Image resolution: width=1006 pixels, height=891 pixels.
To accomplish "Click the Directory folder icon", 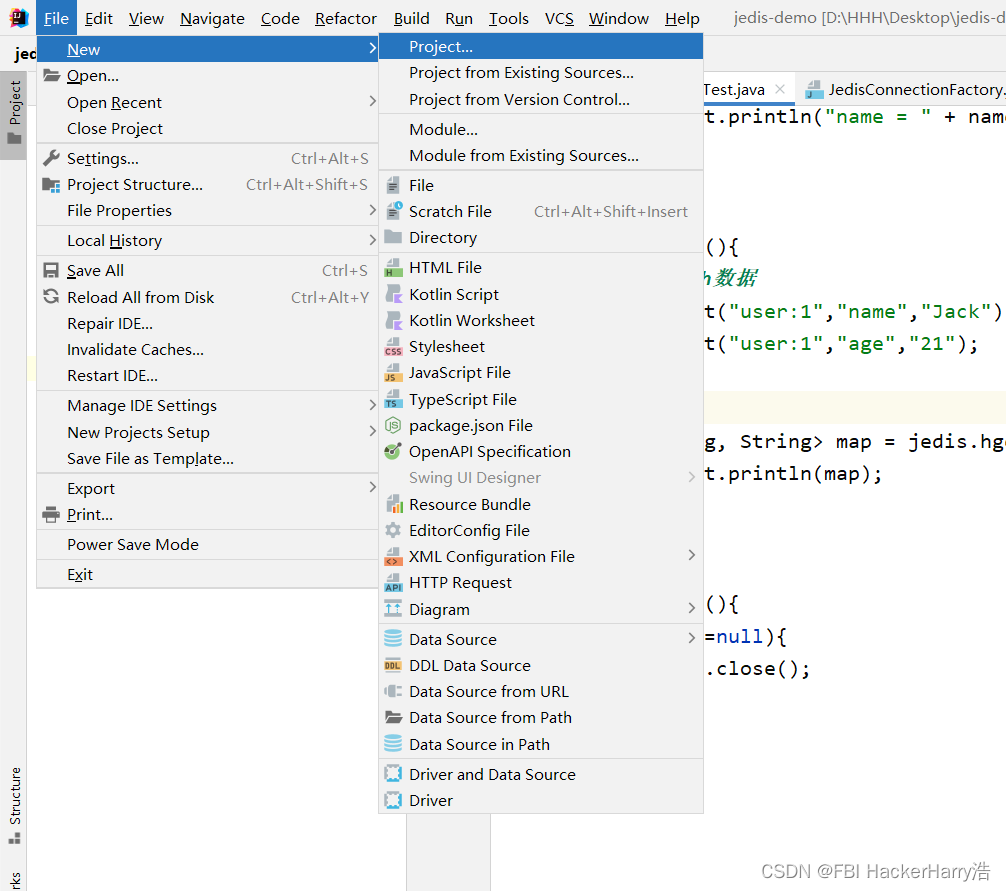I will (393, 237).
